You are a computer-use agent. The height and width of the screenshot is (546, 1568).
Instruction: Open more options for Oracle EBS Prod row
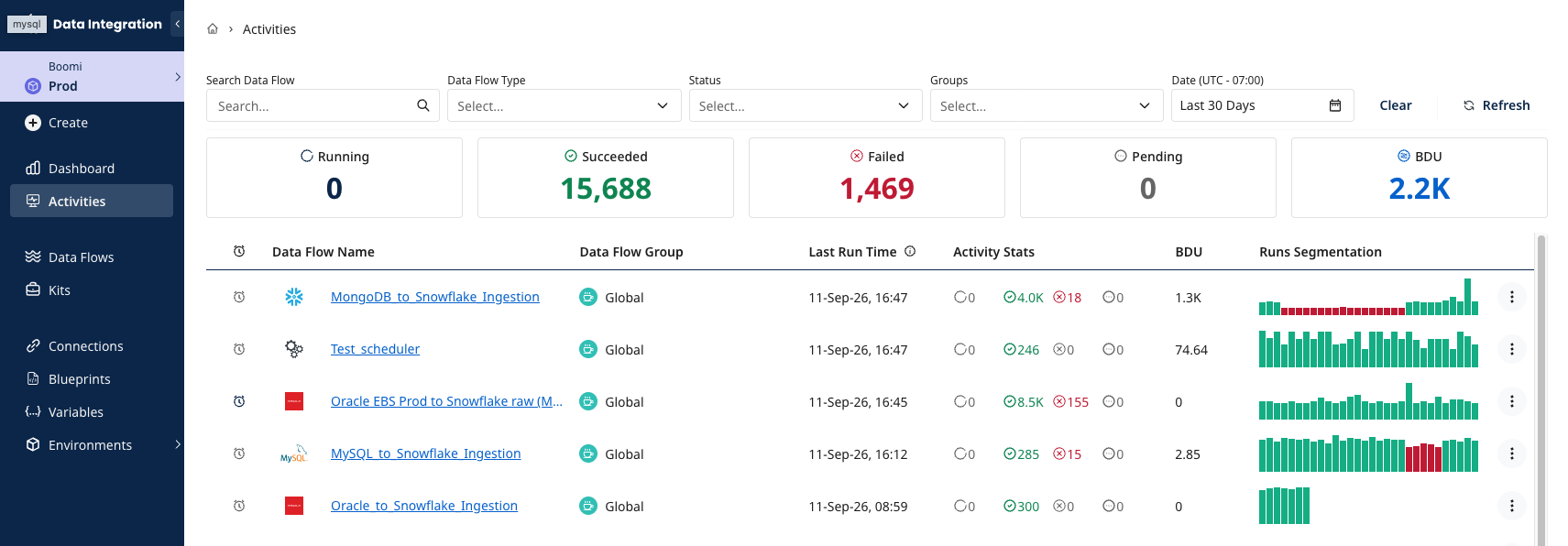coord(1511,401)
